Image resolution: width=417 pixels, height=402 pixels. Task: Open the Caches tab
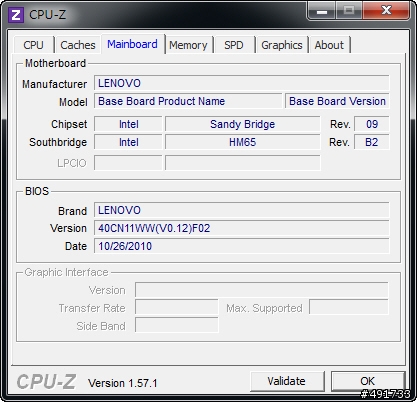click(x=78, y=45)
